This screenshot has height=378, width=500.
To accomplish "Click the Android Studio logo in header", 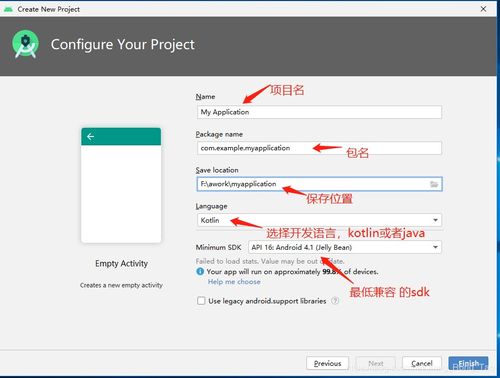I will tap(25, 44).
